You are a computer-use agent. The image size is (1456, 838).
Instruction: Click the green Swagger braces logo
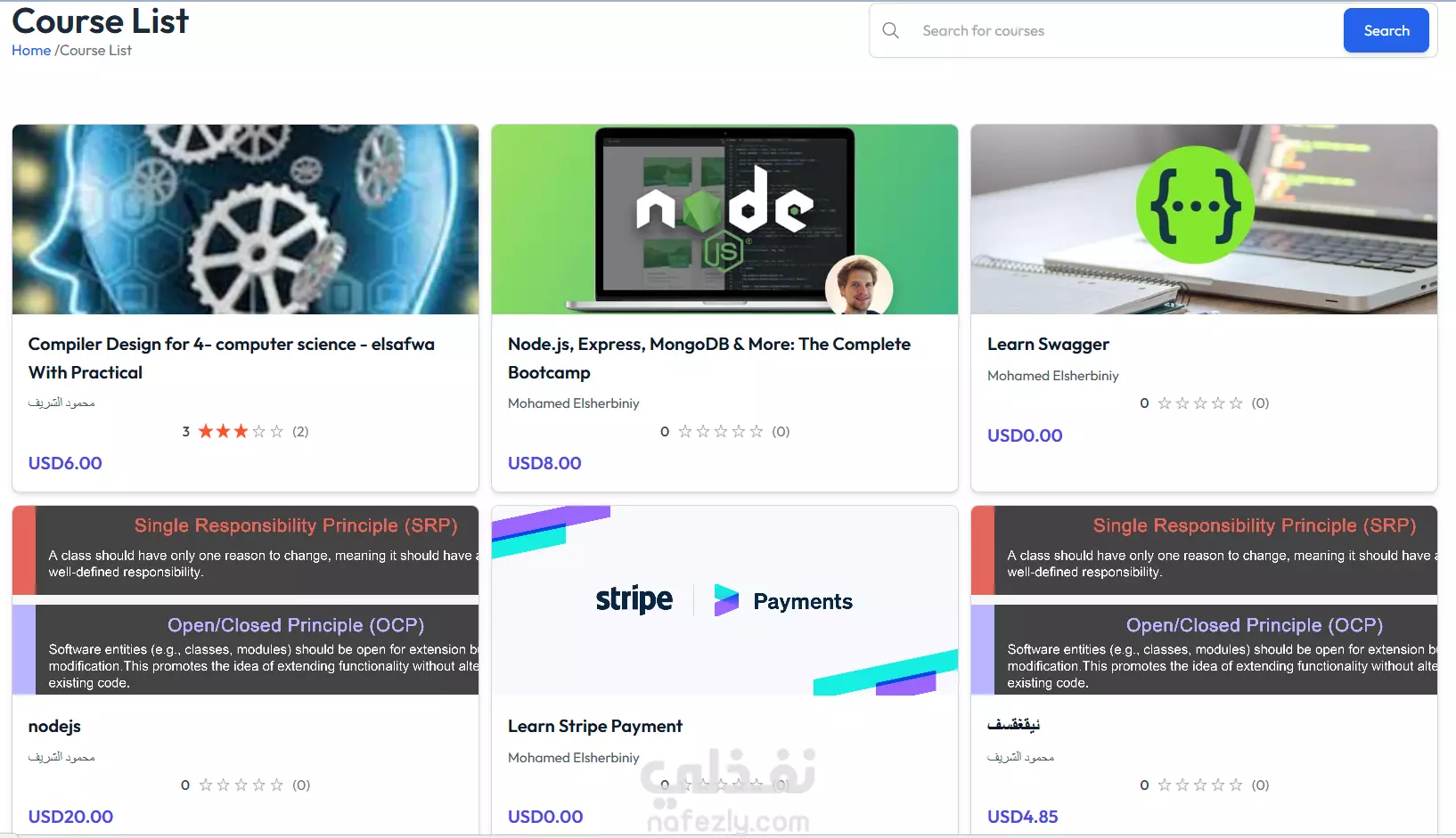coord(1195,205)
